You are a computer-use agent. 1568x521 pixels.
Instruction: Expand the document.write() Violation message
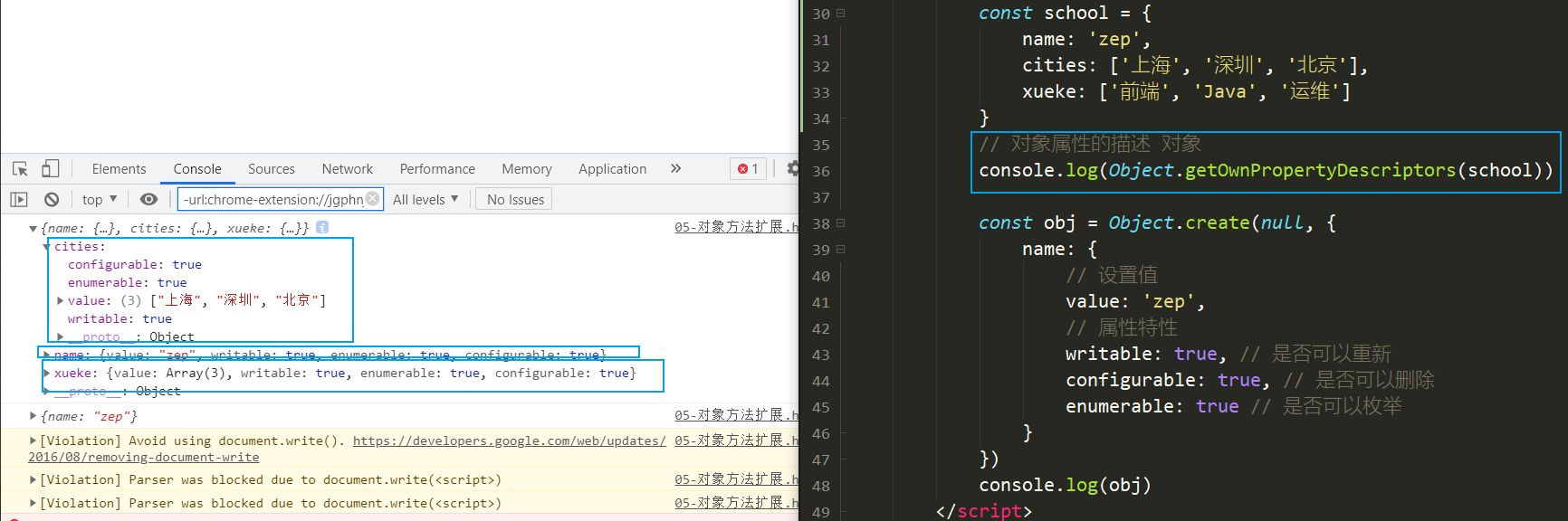33,440
